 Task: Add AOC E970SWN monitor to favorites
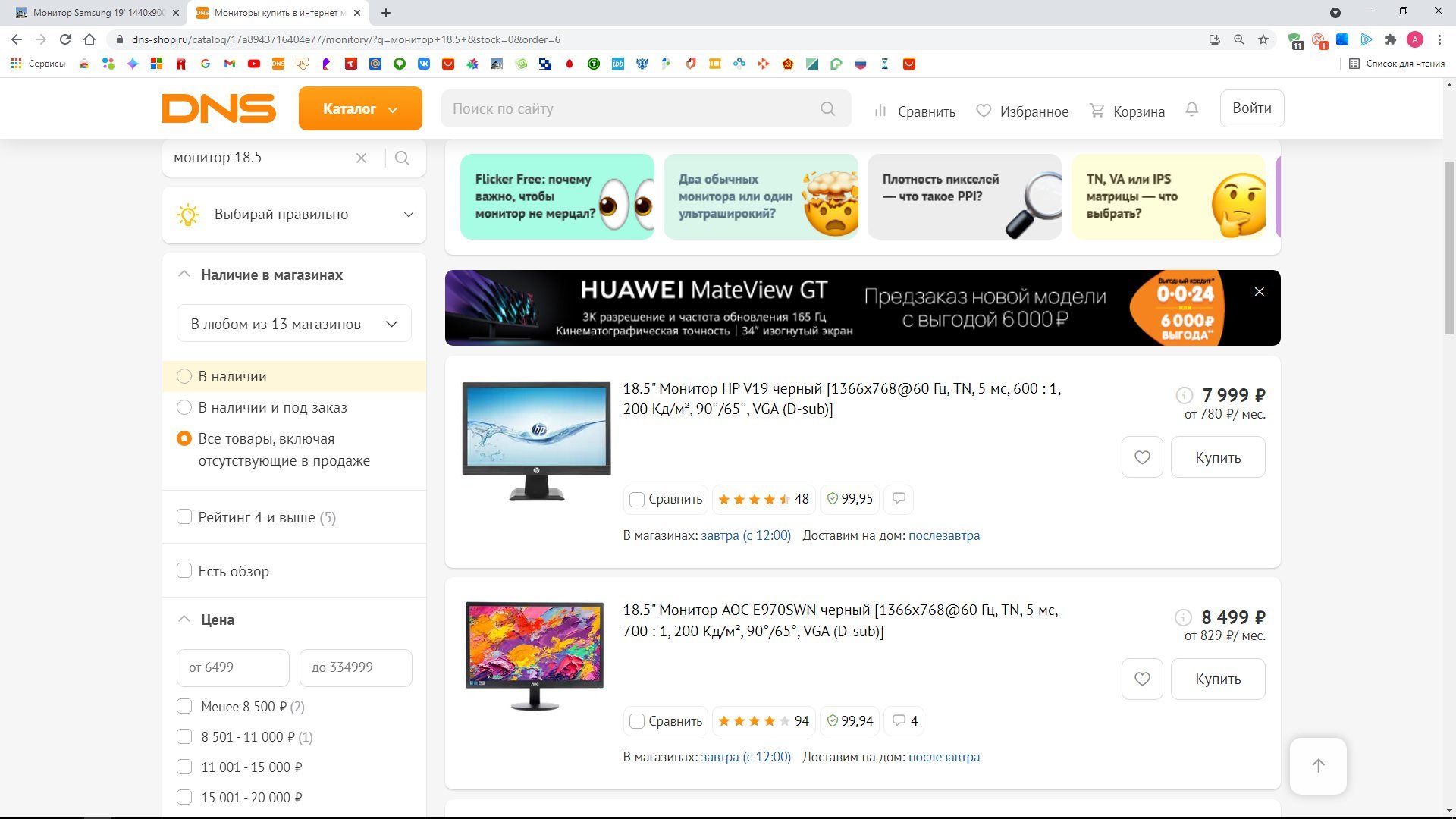(1142, 679)
